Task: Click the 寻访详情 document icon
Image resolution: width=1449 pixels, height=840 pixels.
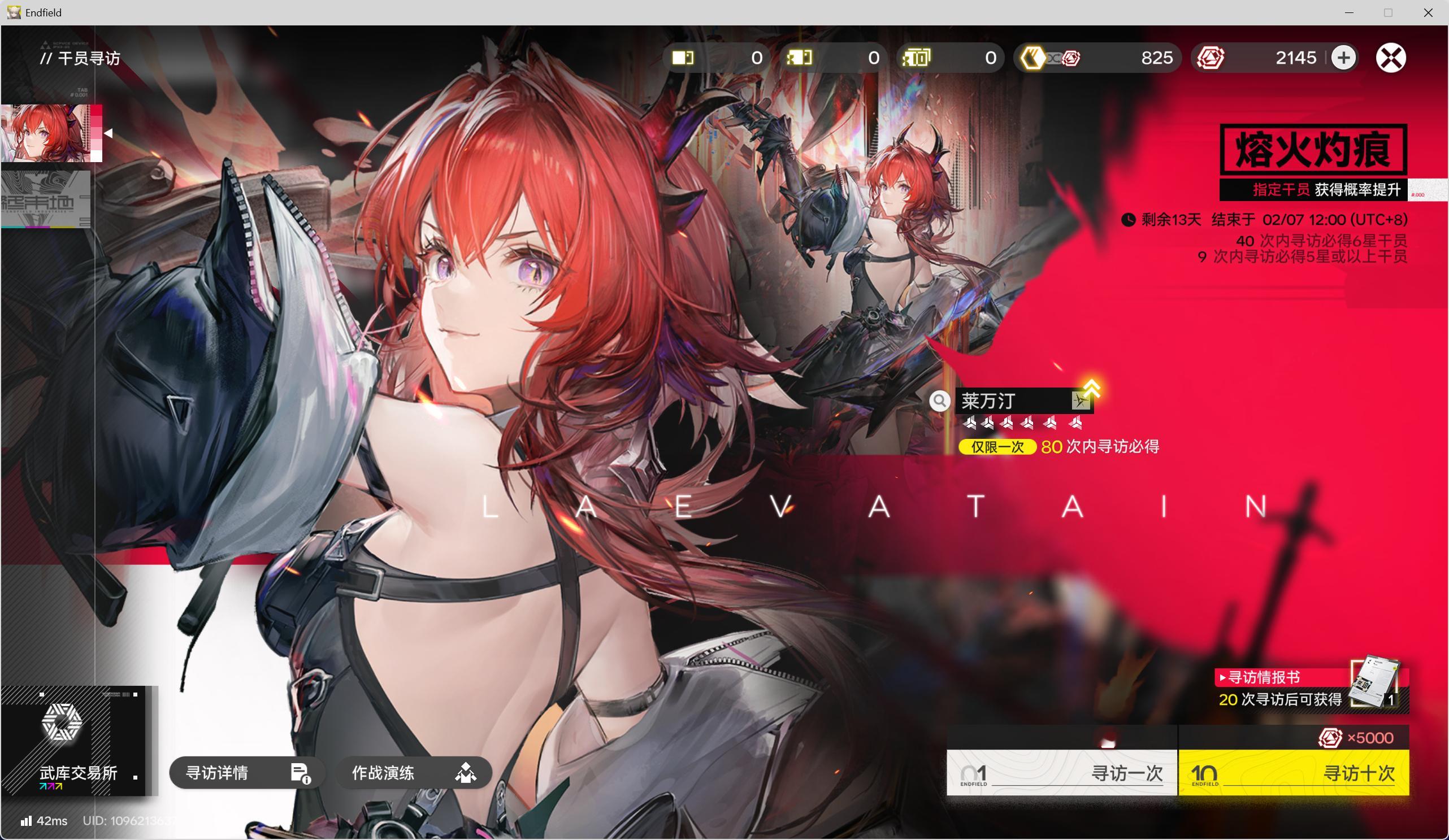Action: click(x=300, y=773)
